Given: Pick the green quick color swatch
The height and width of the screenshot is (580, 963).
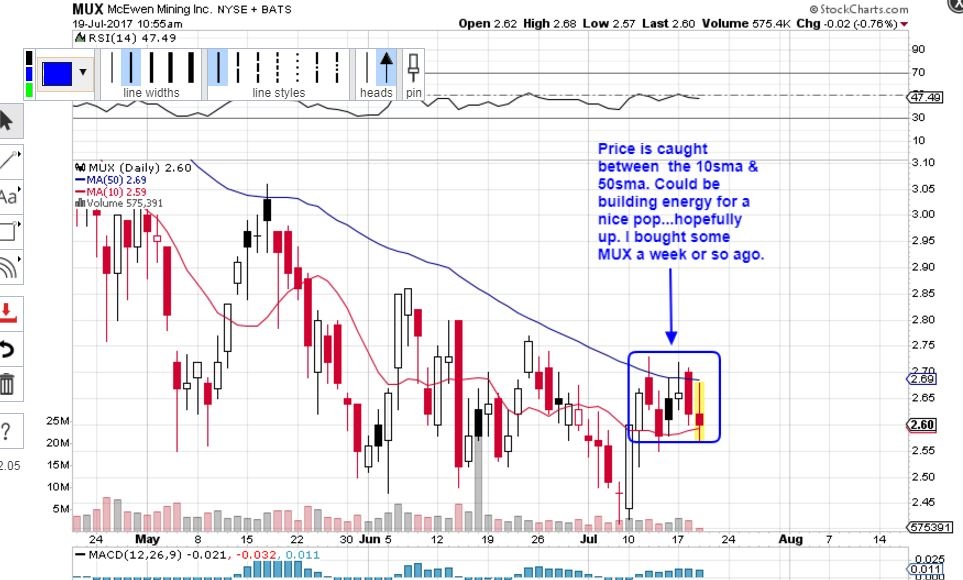Looking at the screenshot, I should (29, 90).
